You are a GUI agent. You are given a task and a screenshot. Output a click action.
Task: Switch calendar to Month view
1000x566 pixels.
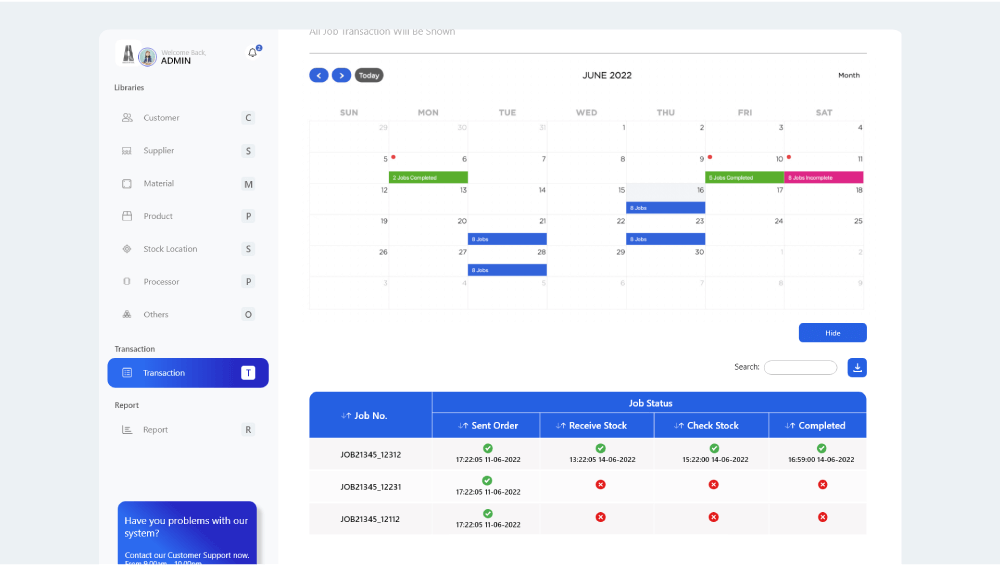tap(848, 76)
